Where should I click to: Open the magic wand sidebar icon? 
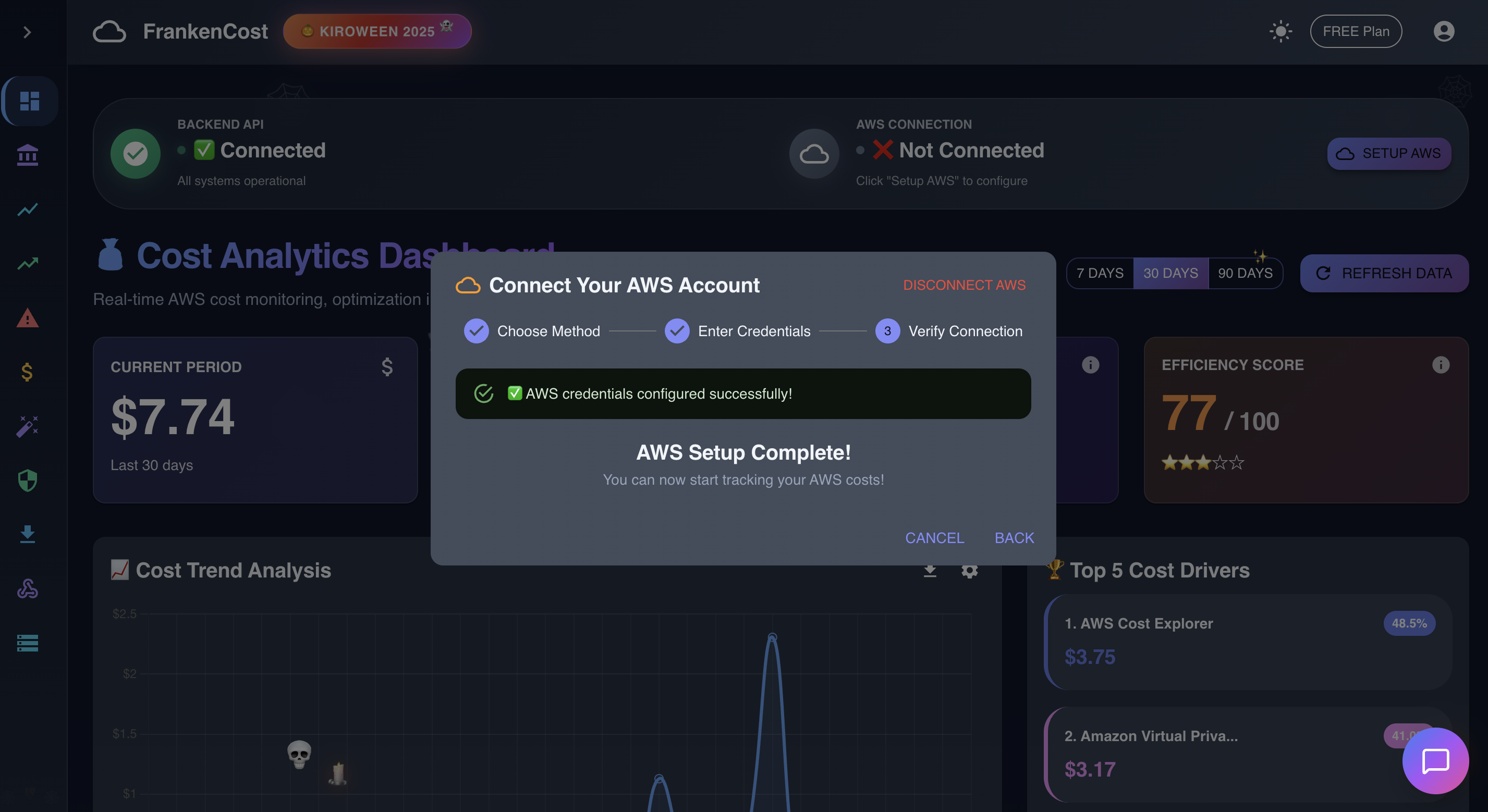(x=27, y=426)
